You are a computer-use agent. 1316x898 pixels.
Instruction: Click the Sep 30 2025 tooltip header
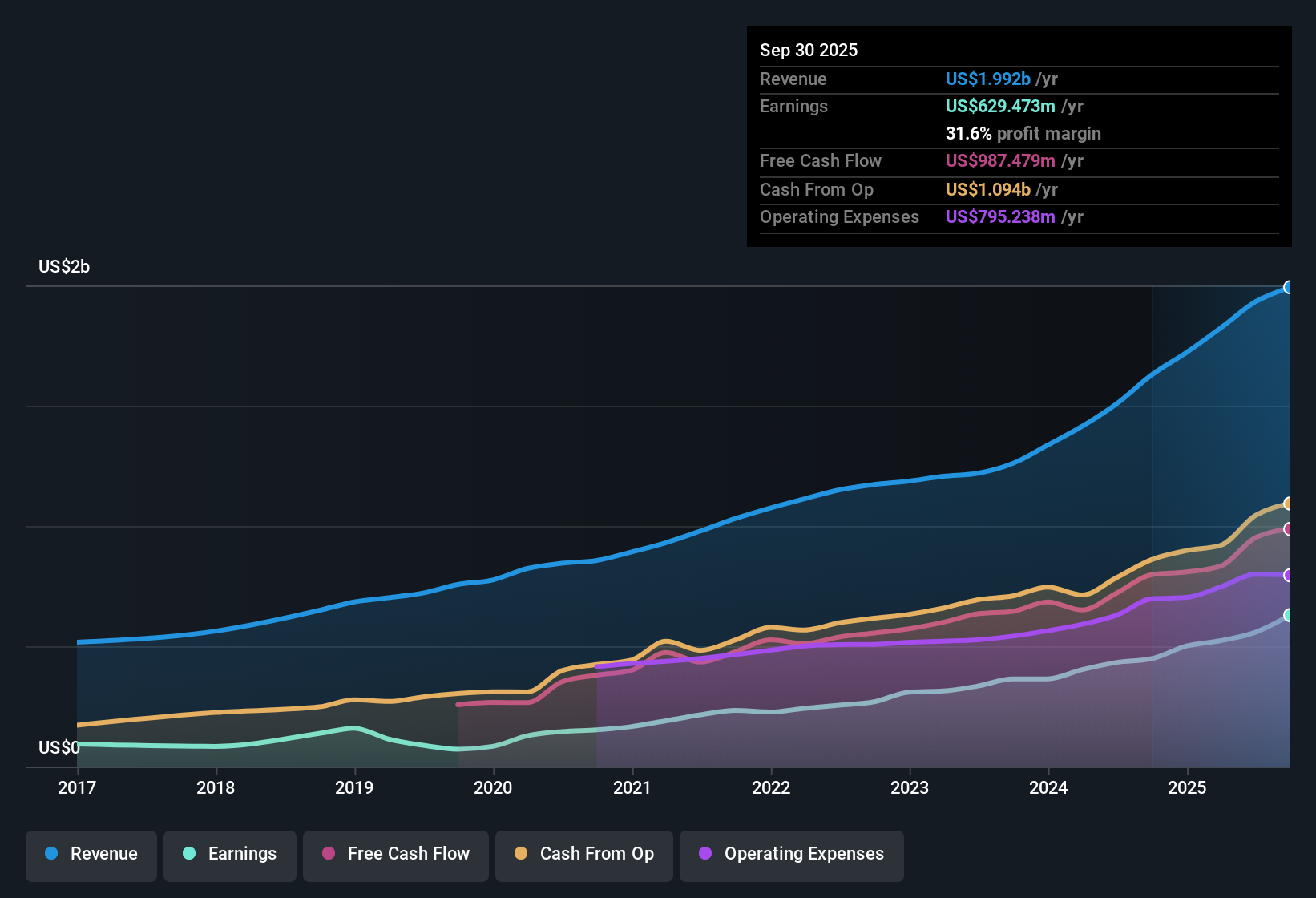click(x=809, y=50)
